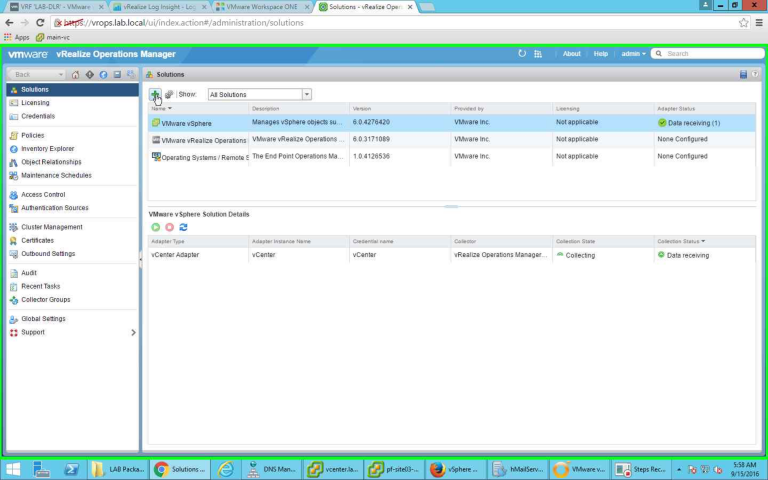The width and height of the screenshot is (768, 480).
Task: Open the About link in header
Action: coord(572,54)
